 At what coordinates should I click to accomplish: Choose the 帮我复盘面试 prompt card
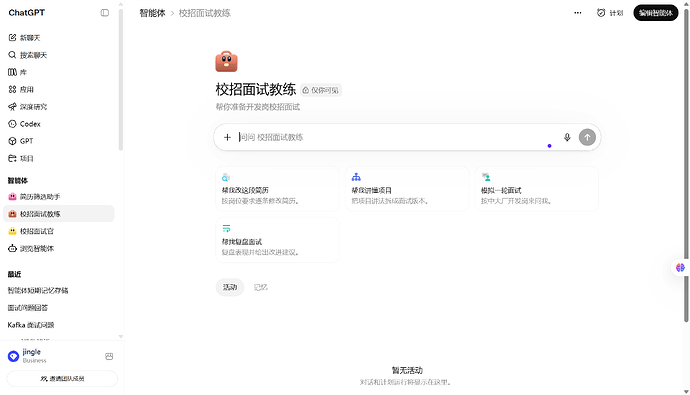click(x=277, y=240)
